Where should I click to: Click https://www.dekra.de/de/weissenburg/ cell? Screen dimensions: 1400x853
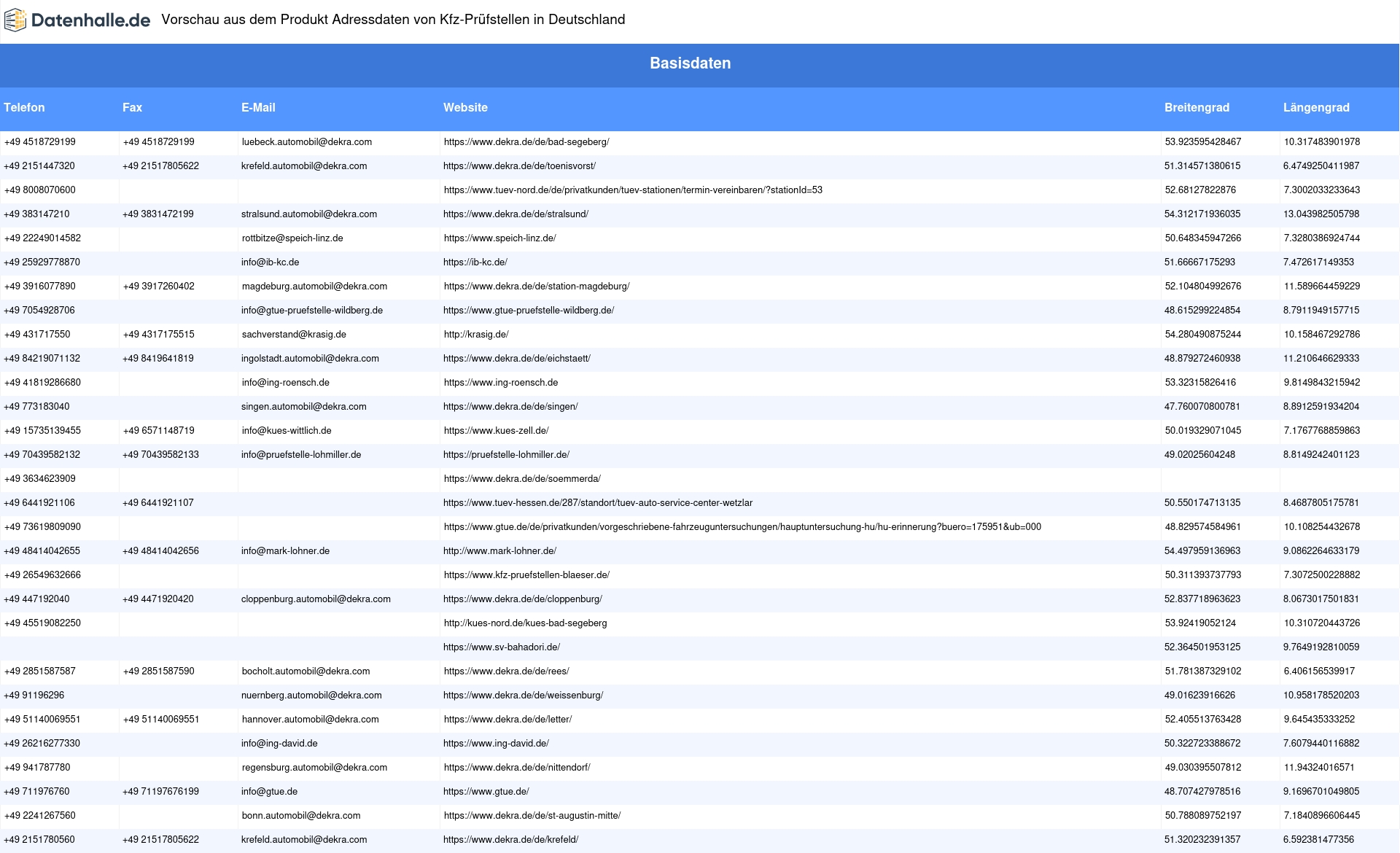coord(523,696)
